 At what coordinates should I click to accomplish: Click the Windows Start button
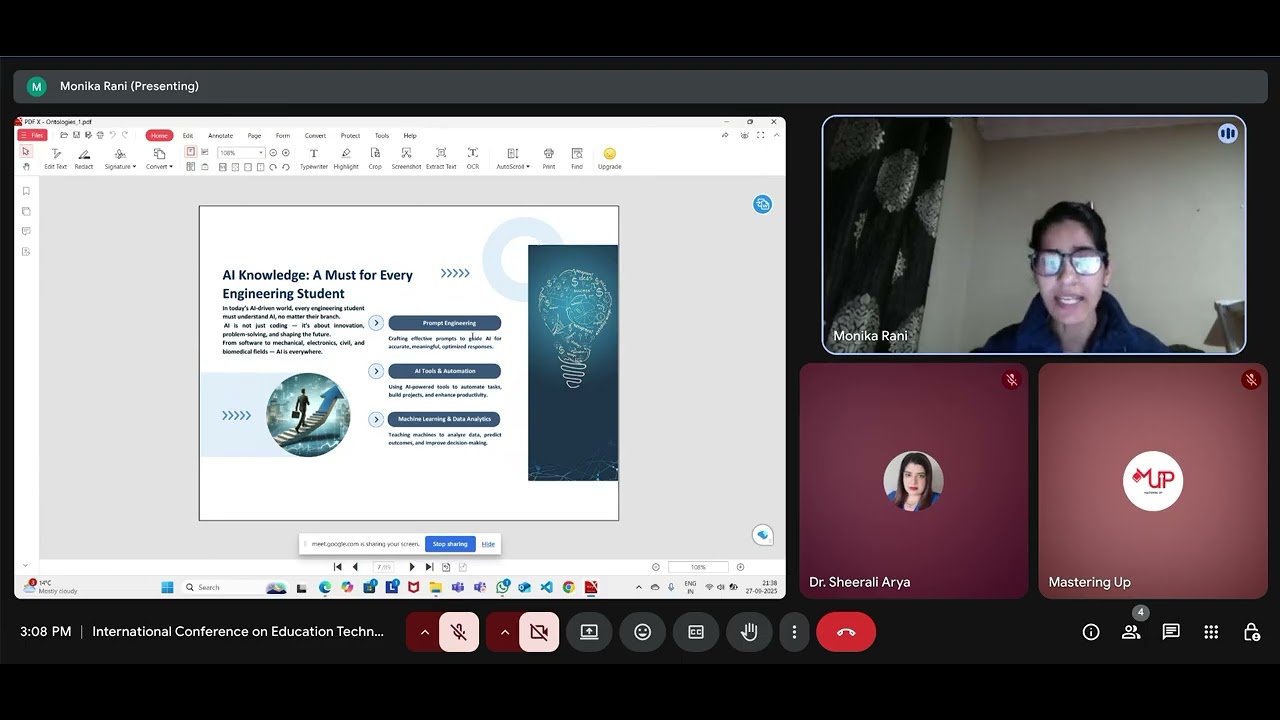coord(167,587)
